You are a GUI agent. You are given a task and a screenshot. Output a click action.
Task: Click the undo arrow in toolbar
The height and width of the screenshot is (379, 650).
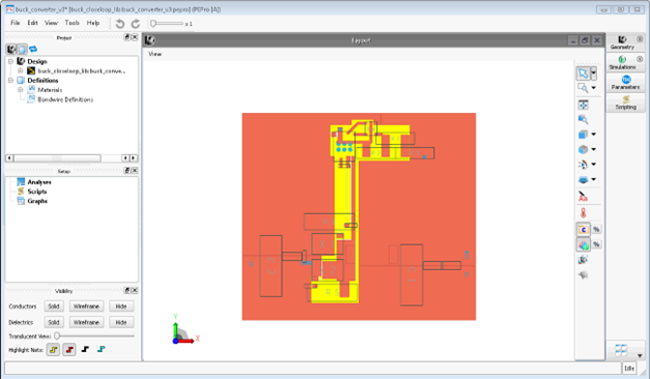pyautogui.click(x=120, y=24)
